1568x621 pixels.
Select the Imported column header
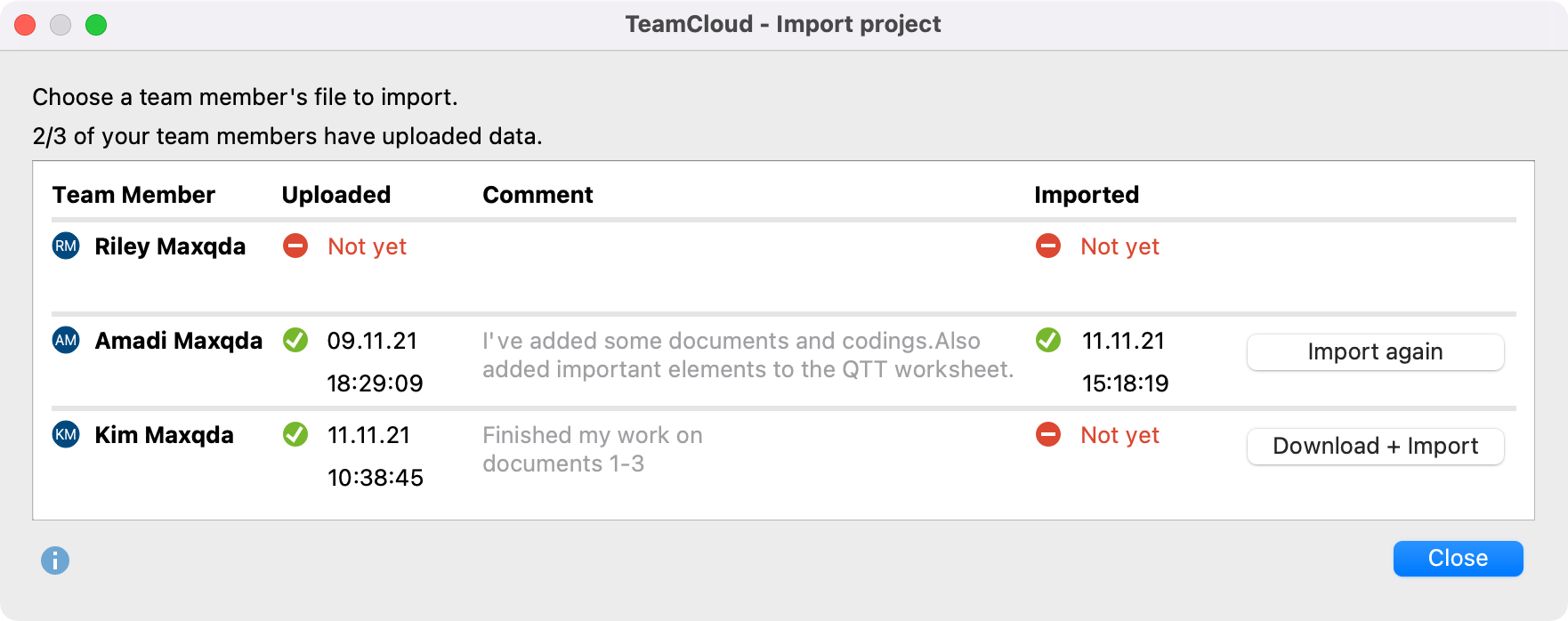pyautogui.click(x=1086, y=194)
